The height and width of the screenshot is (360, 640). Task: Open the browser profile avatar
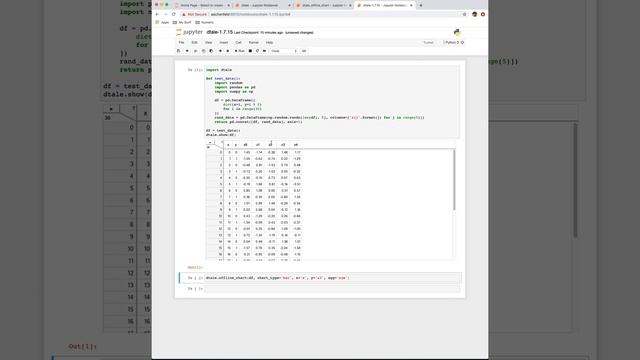[x=474, y=14]
